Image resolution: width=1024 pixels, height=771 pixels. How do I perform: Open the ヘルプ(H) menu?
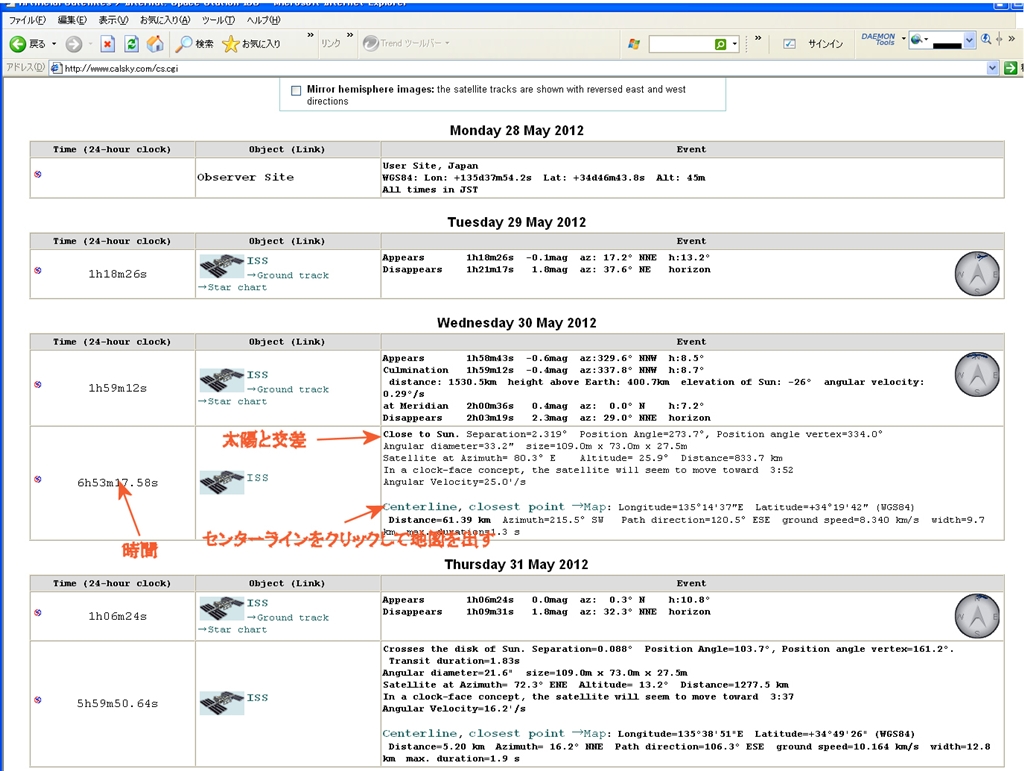coord(263,20)
